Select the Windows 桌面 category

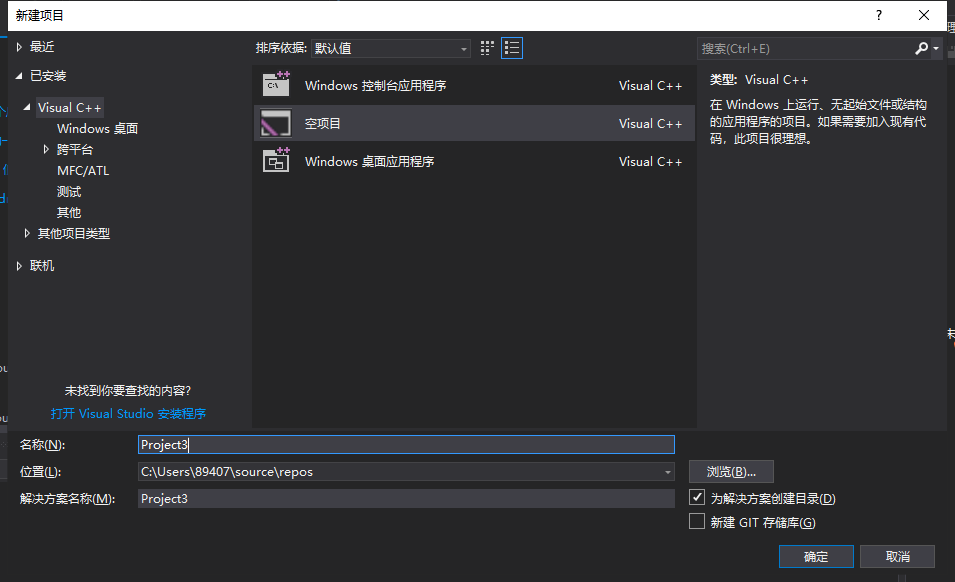click(97, 128)
